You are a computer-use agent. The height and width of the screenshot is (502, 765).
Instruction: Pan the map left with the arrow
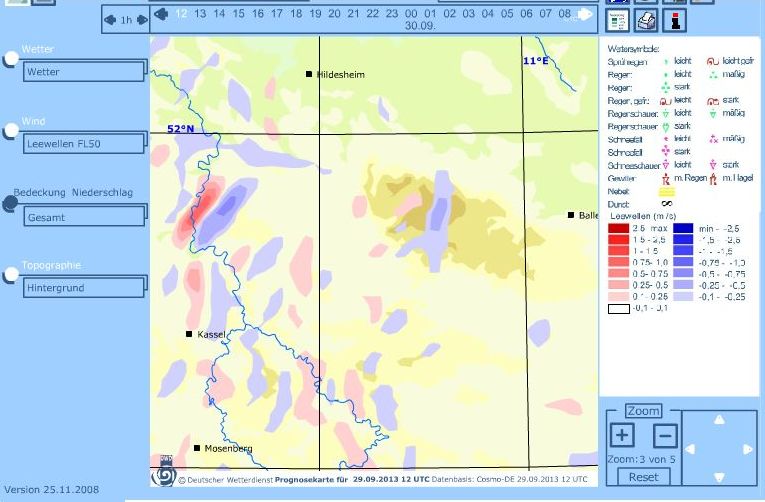click(x=690, y=448)
